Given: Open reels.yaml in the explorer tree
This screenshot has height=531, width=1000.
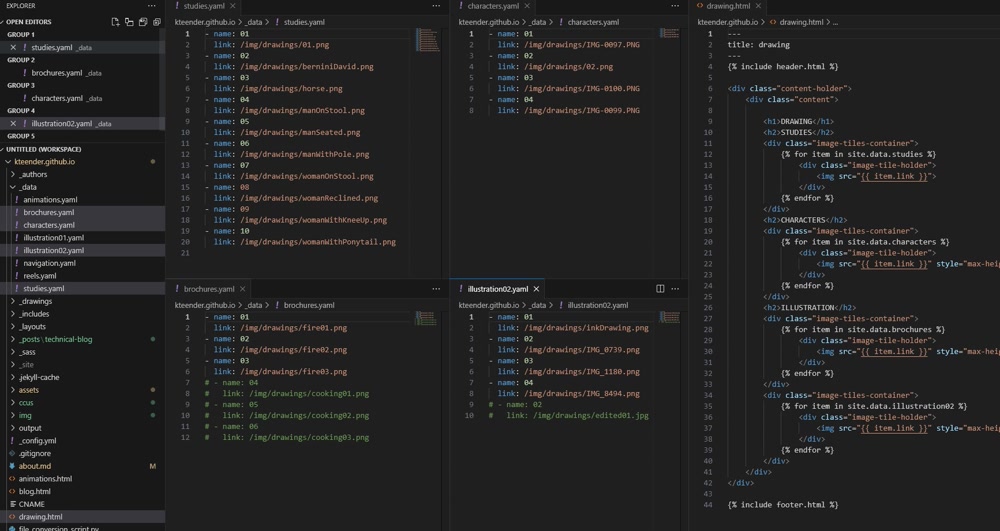Looking at the screenshot, I should [x=40, y=276].
